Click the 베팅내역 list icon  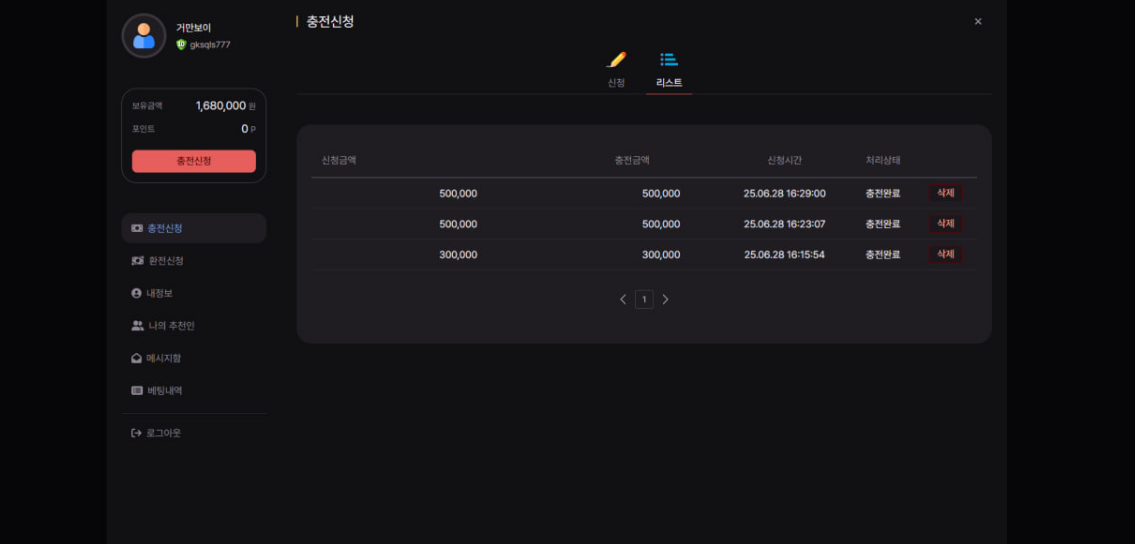(x=137, y=391)
